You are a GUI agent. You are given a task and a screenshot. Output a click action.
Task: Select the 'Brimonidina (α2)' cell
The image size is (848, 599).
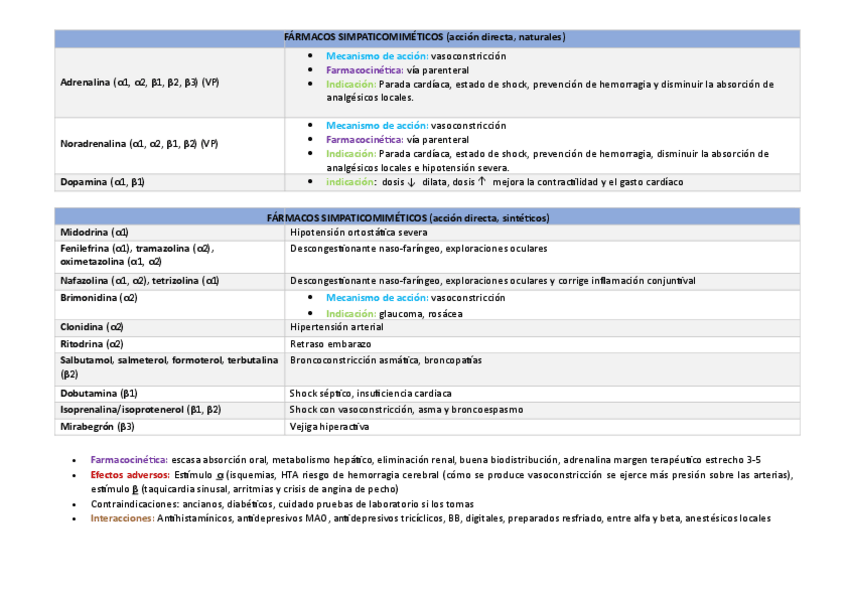tap(169, 305)
